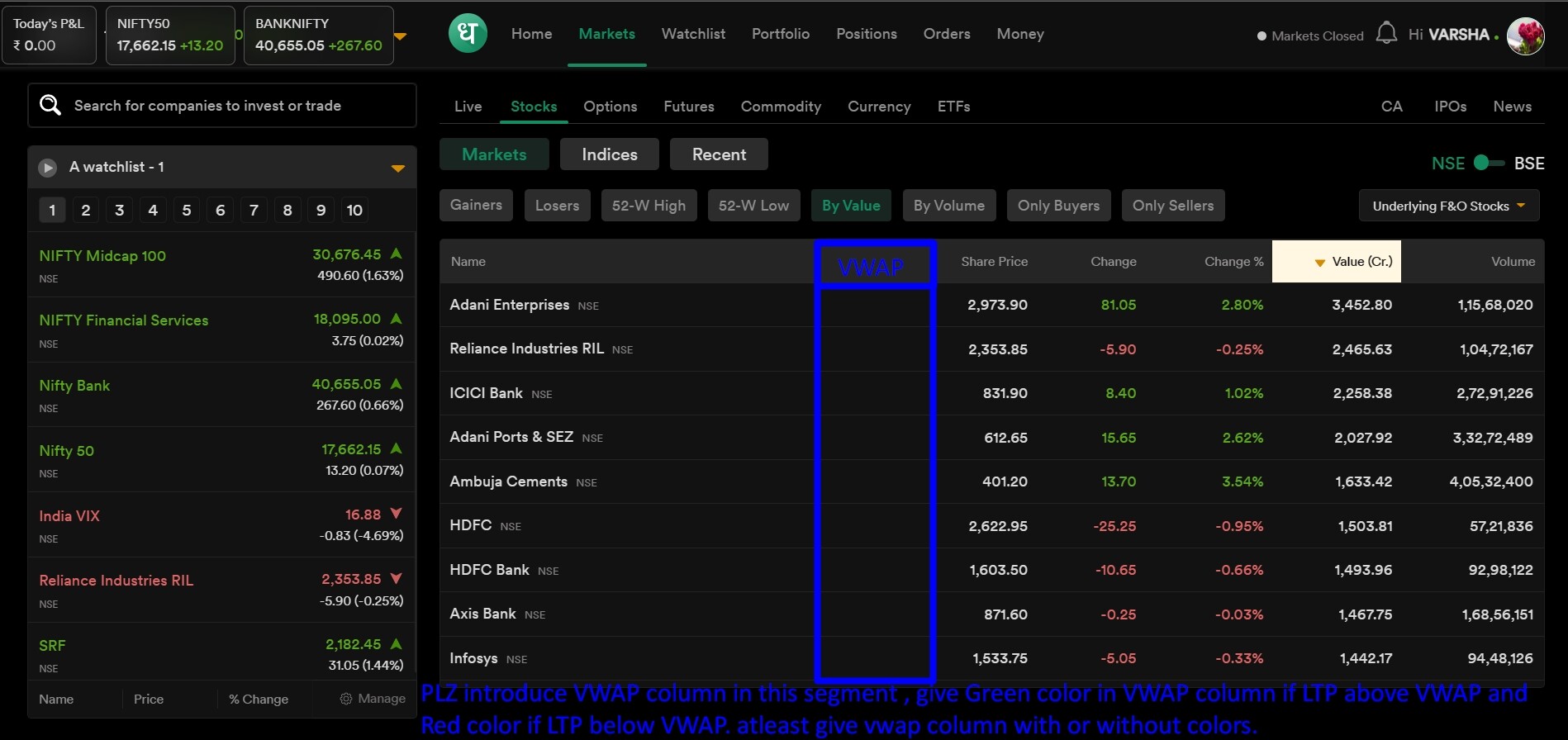Open the CA tab
1568x740 pixels.
1392,107
